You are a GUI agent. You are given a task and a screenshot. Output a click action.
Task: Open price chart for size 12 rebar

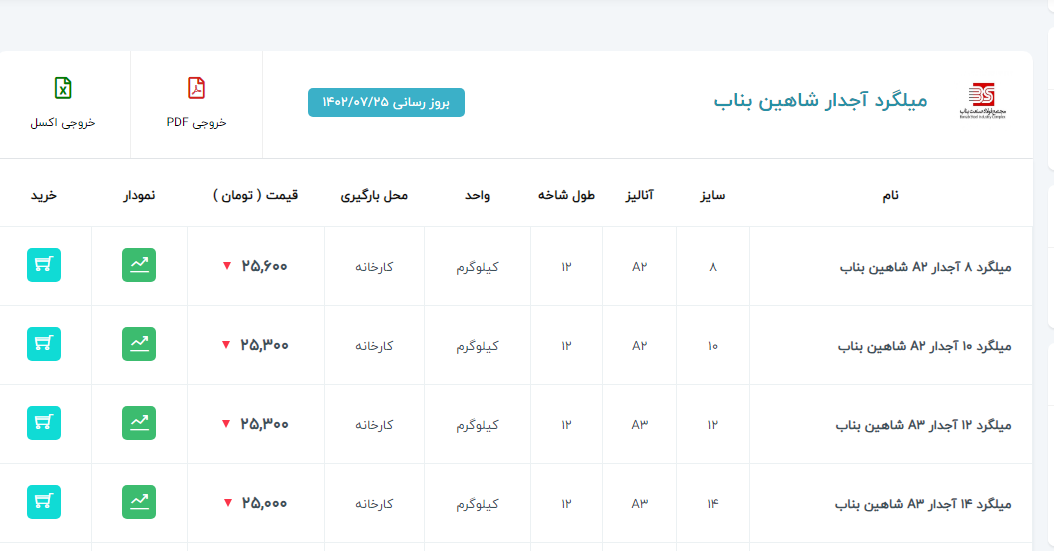[x=139, y=423]
